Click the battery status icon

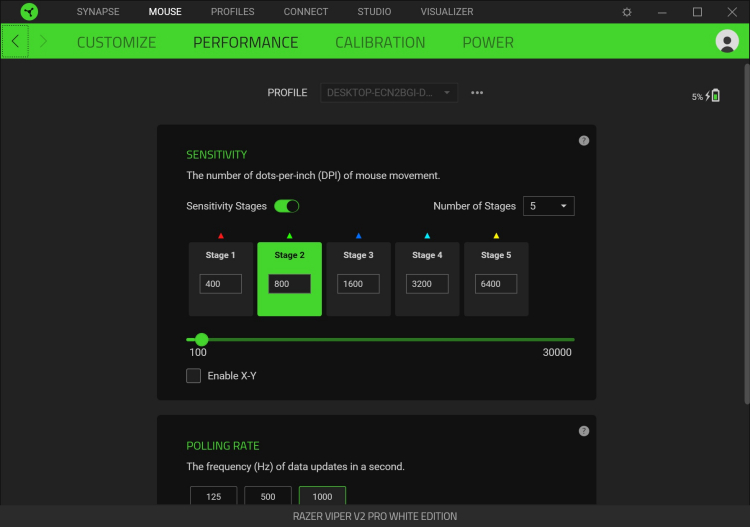(715, 96)
